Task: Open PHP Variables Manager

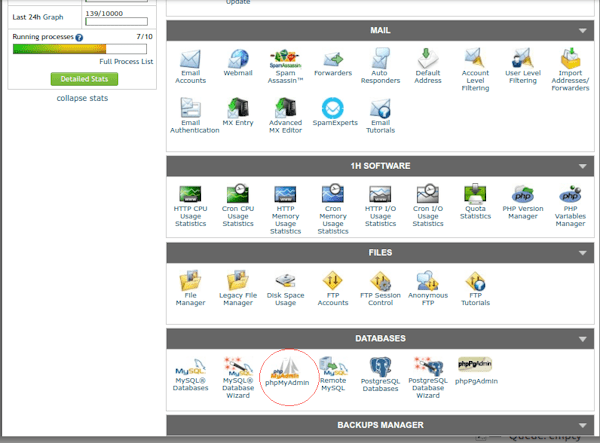Action: coord(570,206)
